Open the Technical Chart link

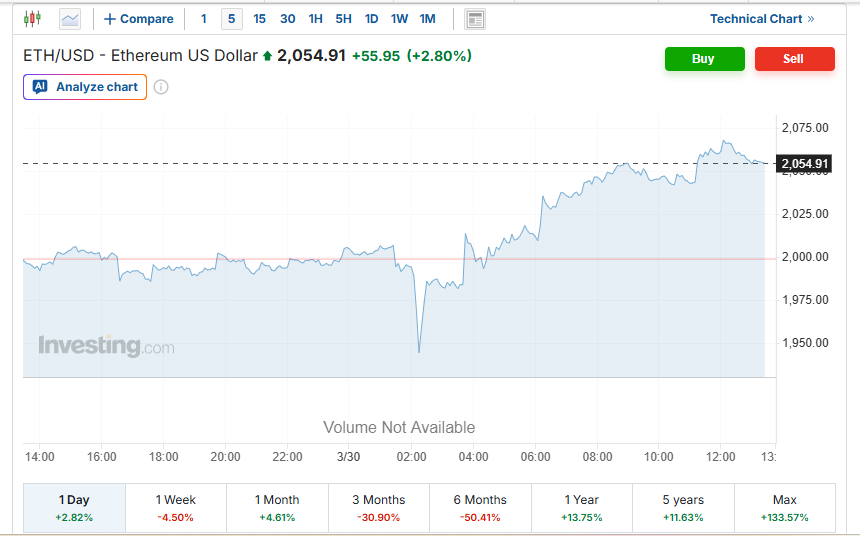[x=762, y=19]
